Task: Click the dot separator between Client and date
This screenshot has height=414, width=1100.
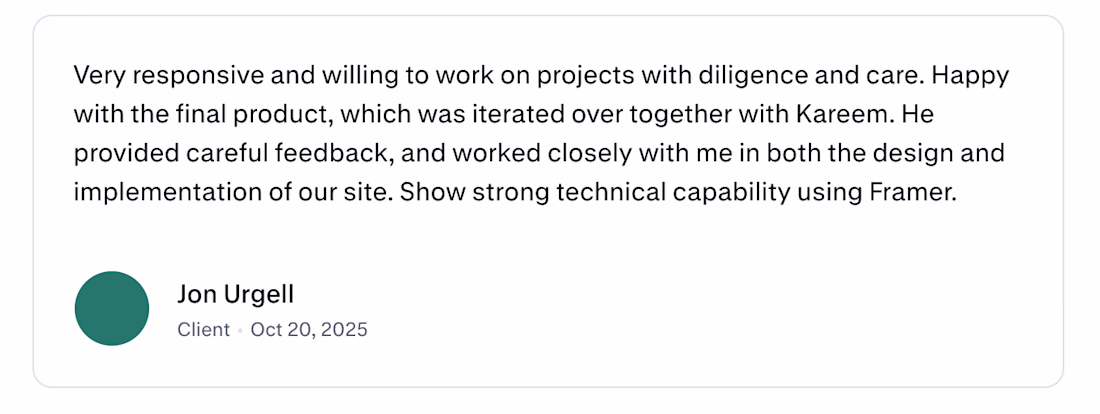Action: pos(240,330)
